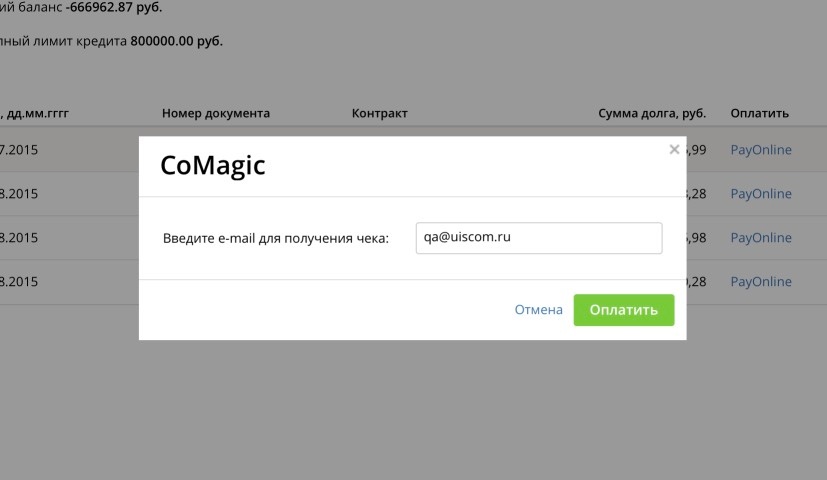Click the CoMagic dialog title
Image resolution: width=827 pixels, height=480 pixels.
pyautogui.click(x=213, y=165)
